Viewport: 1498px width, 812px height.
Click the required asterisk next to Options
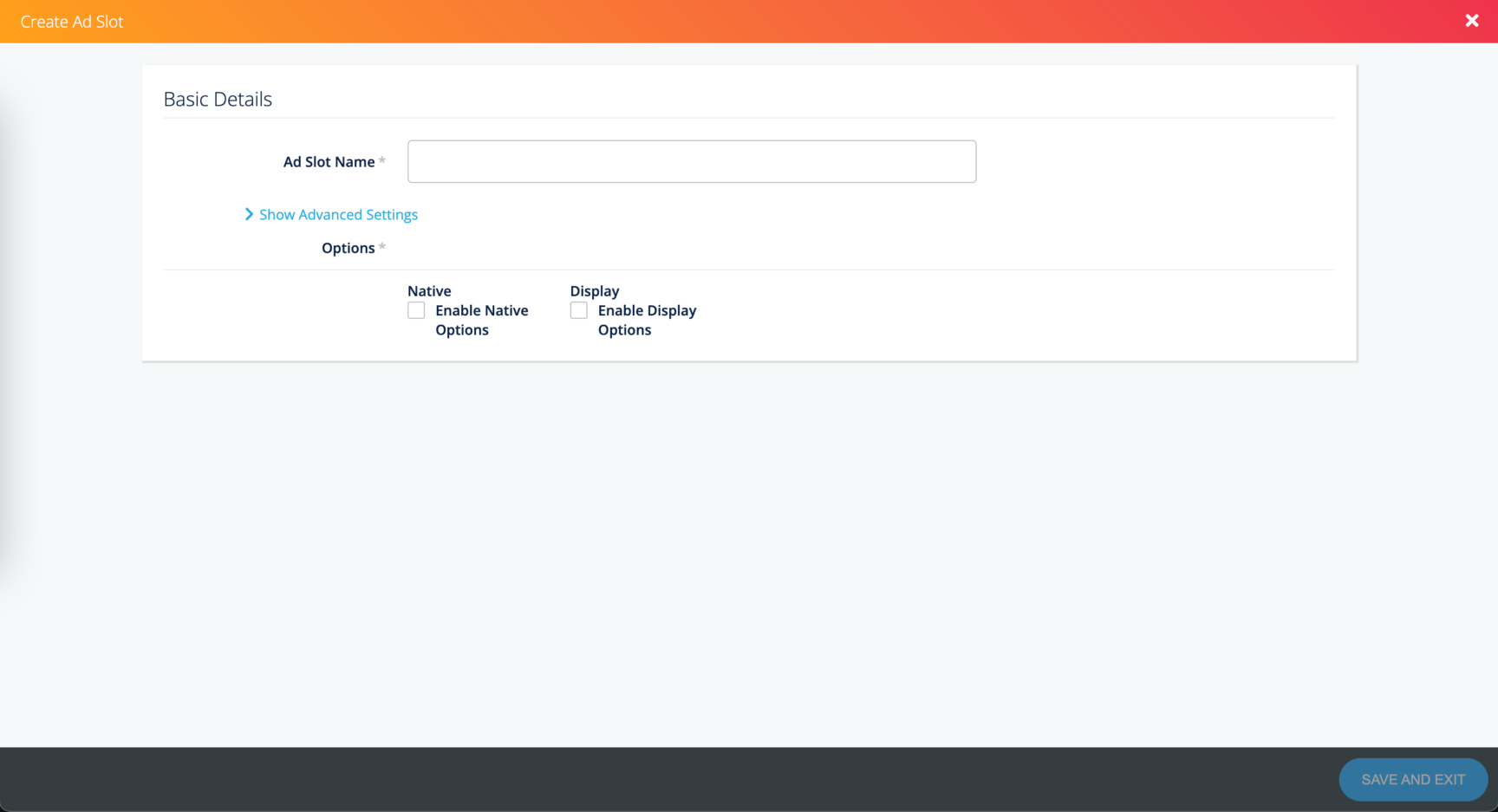point(382,247)
